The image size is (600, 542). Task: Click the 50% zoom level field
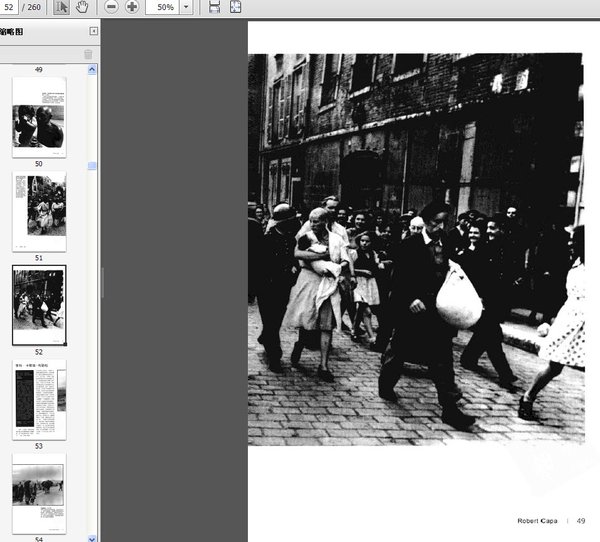tap(161, 7)
